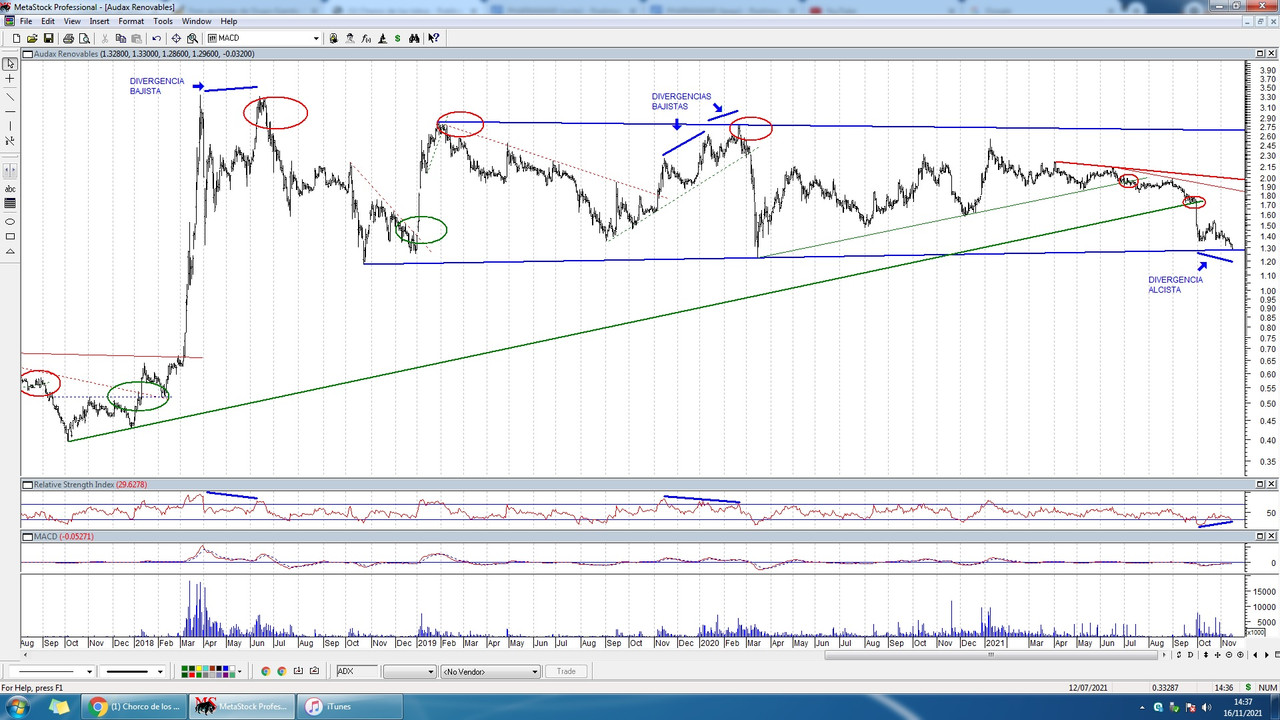
Task: Select the pointer tool in the left toolbar
Action: pos(9,63)
